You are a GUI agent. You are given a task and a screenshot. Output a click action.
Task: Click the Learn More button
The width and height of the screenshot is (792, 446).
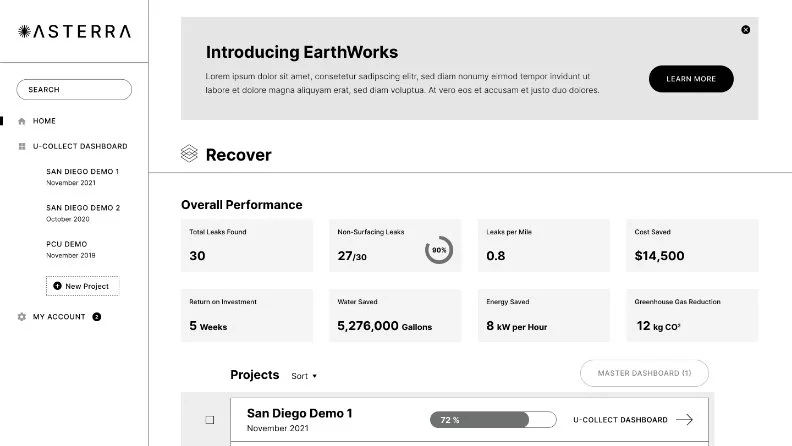(x=691, y=79)
